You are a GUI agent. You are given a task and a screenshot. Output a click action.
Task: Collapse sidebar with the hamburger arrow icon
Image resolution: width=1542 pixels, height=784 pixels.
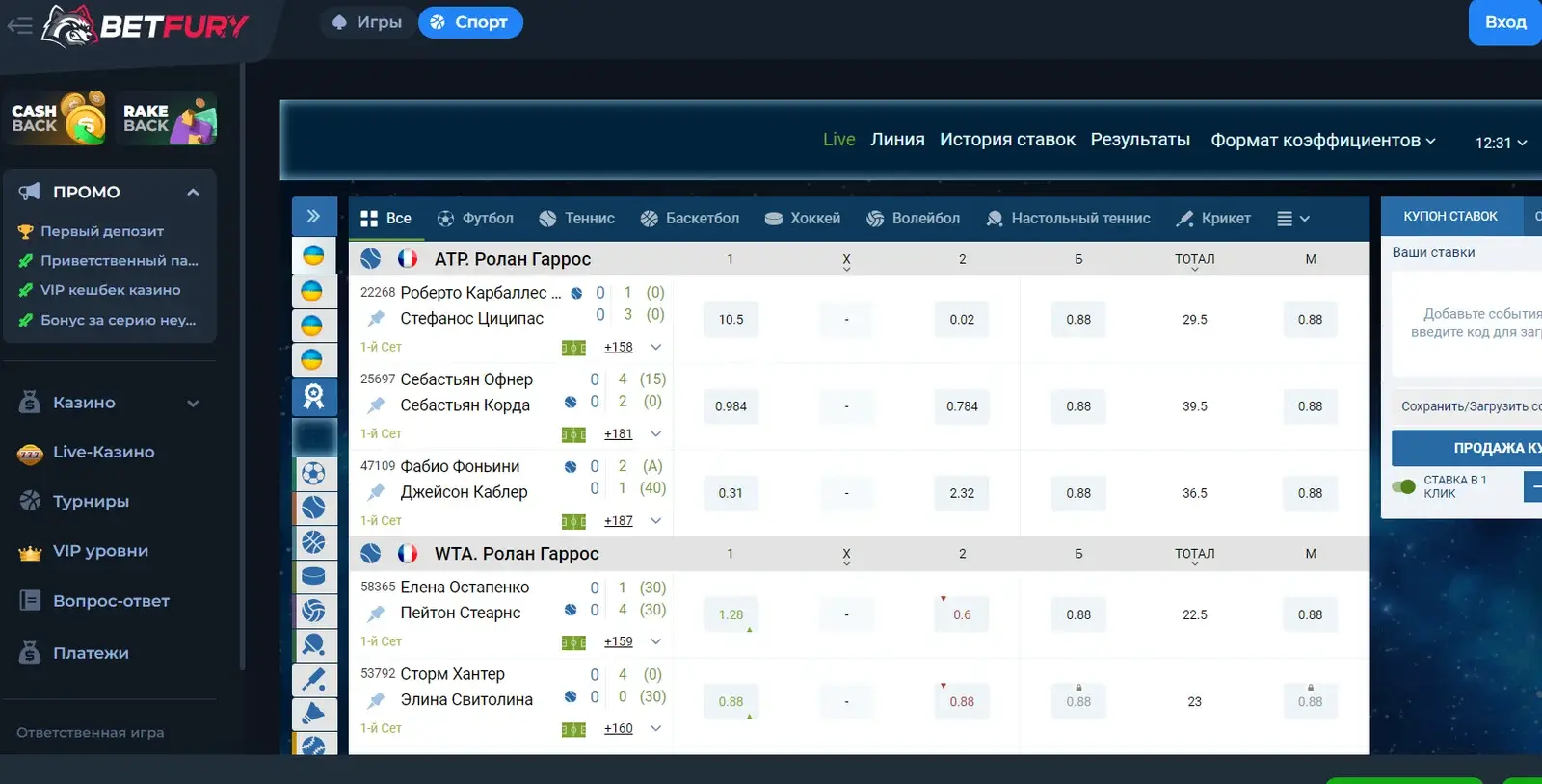click(19, 26)
